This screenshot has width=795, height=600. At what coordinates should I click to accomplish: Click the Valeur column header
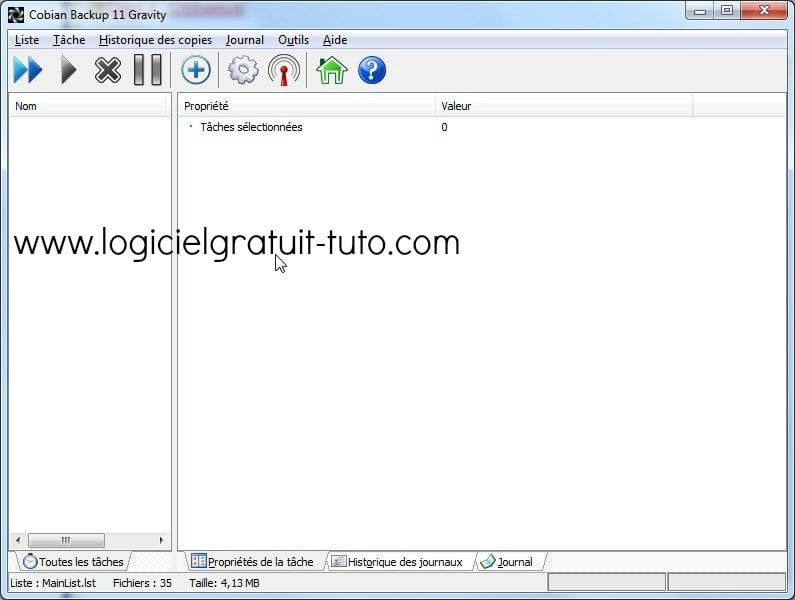[x=564, y=107]
